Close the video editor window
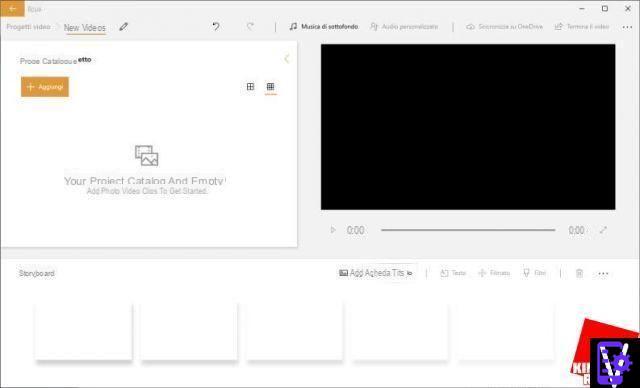Image resolution: width=640 pixels, height=388 pixels. tap(628, 9)
